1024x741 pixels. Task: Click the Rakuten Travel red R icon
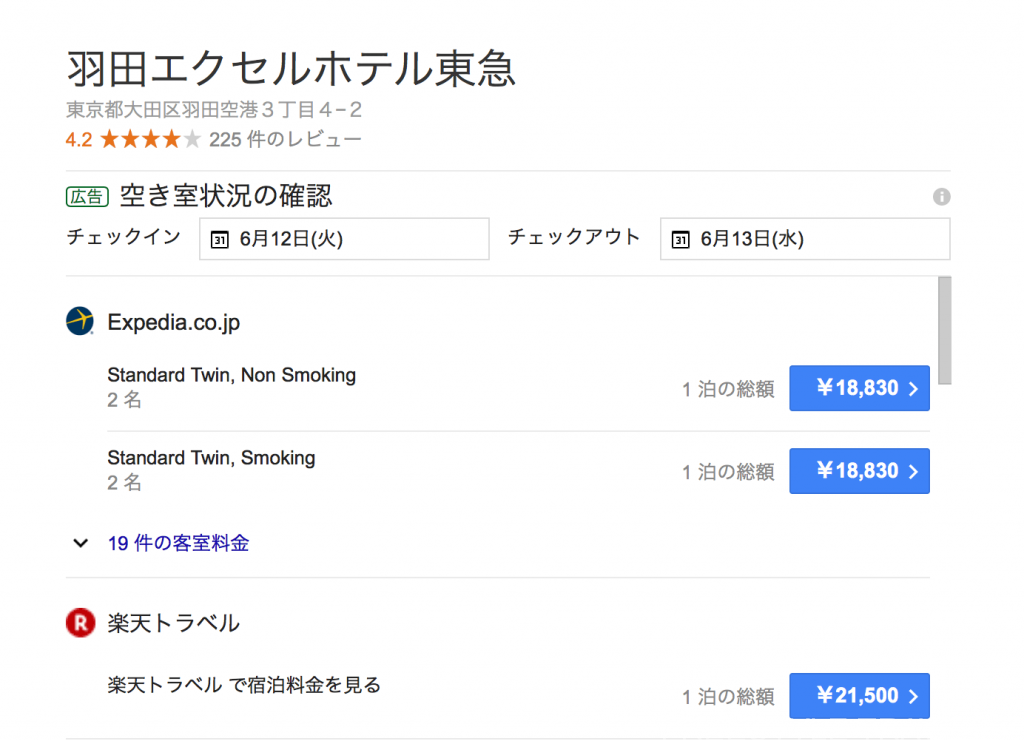(x=80, y=623)
